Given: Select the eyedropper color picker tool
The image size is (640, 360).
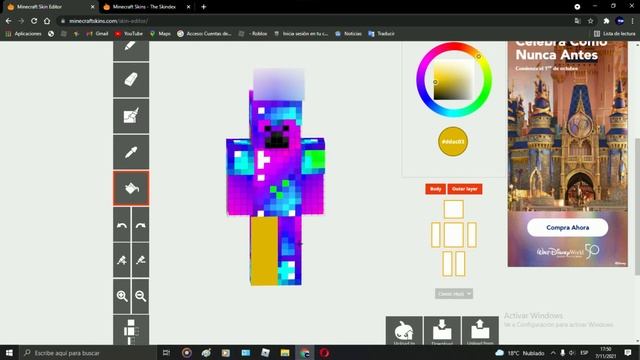Looking at the screenshot, I should click(x=131, y=152).
